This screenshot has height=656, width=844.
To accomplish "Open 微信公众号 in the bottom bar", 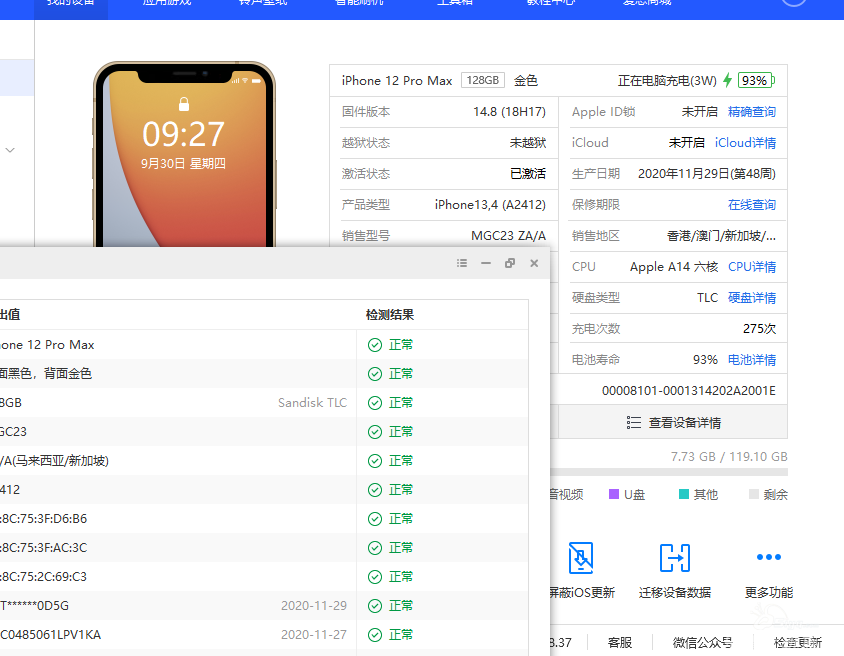I will [x=702, y=643].
